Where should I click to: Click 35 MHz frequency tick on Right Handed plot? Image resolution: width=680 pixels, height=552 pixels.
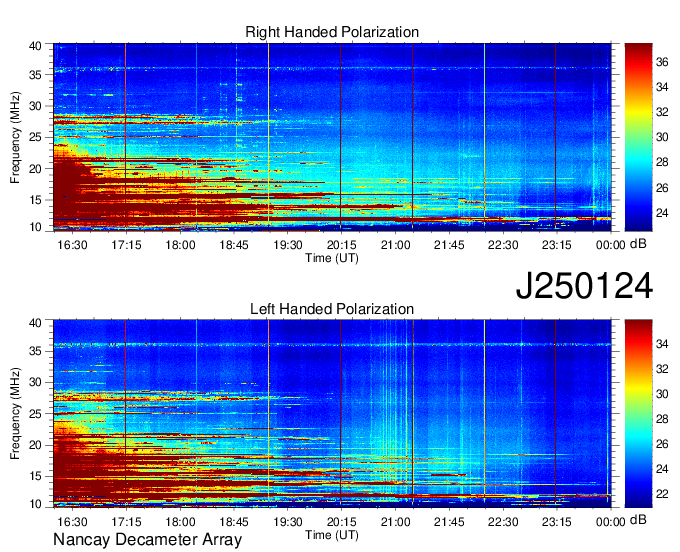[x=36, y=75]
